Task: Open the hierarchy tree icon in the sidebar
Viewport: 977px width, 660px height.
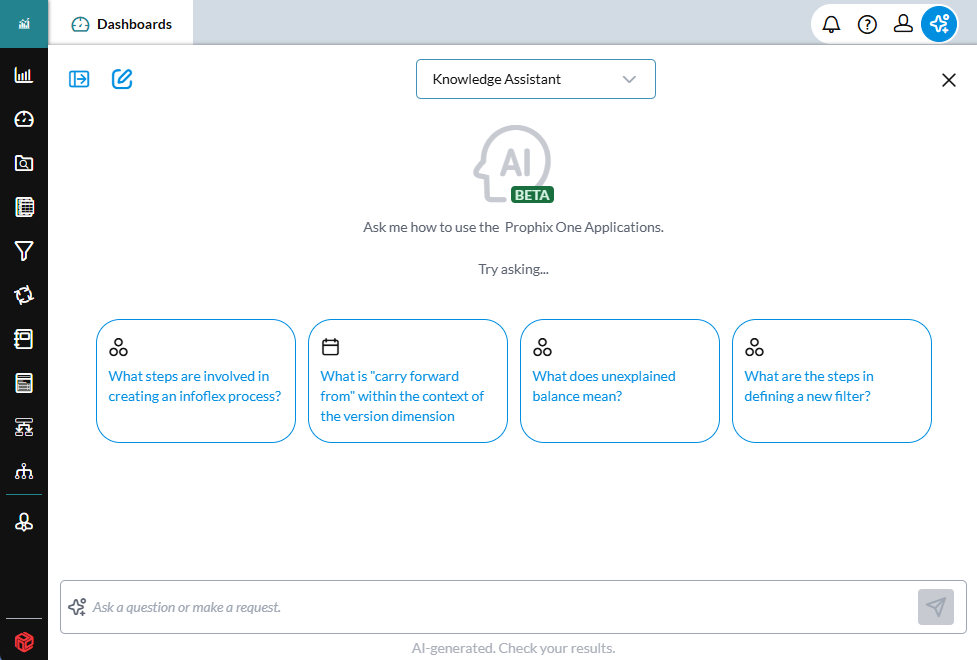Action: click(x=24, y=471)
